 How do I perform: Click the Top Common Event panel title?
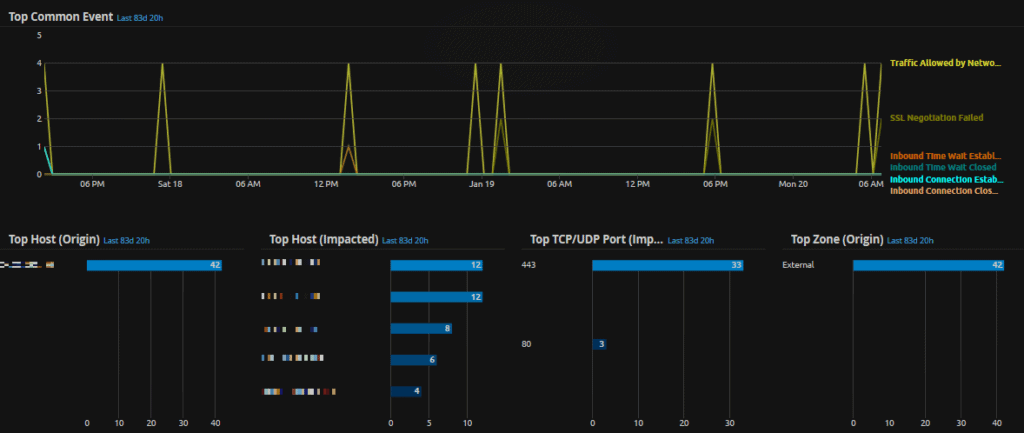[x=59, y=17]
